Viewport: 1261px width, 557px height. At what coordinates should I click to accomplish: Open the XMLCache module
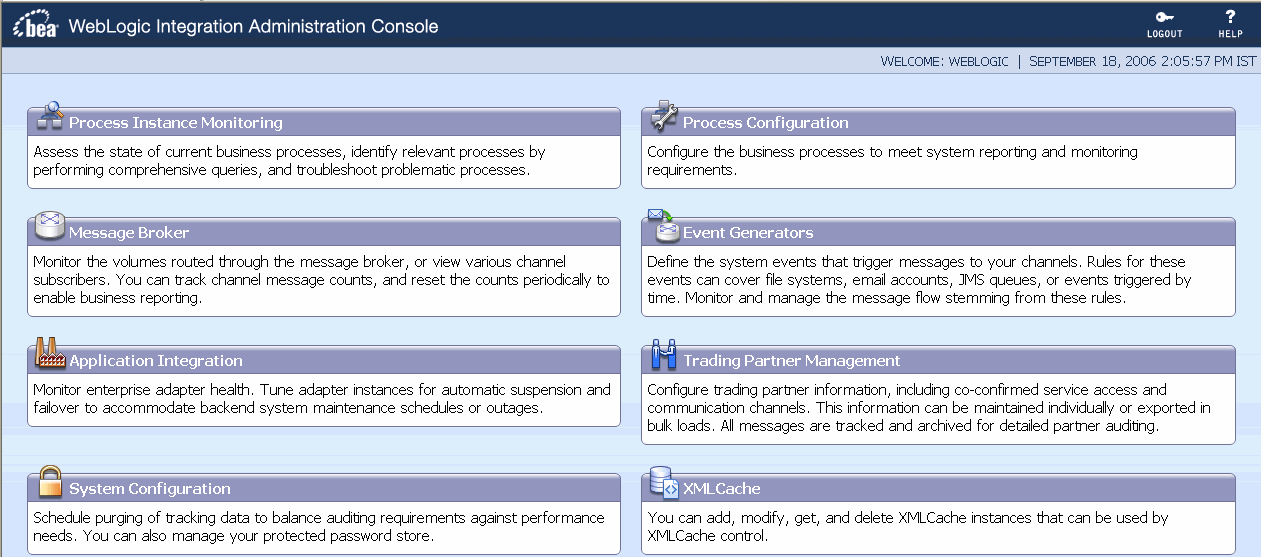722,488
